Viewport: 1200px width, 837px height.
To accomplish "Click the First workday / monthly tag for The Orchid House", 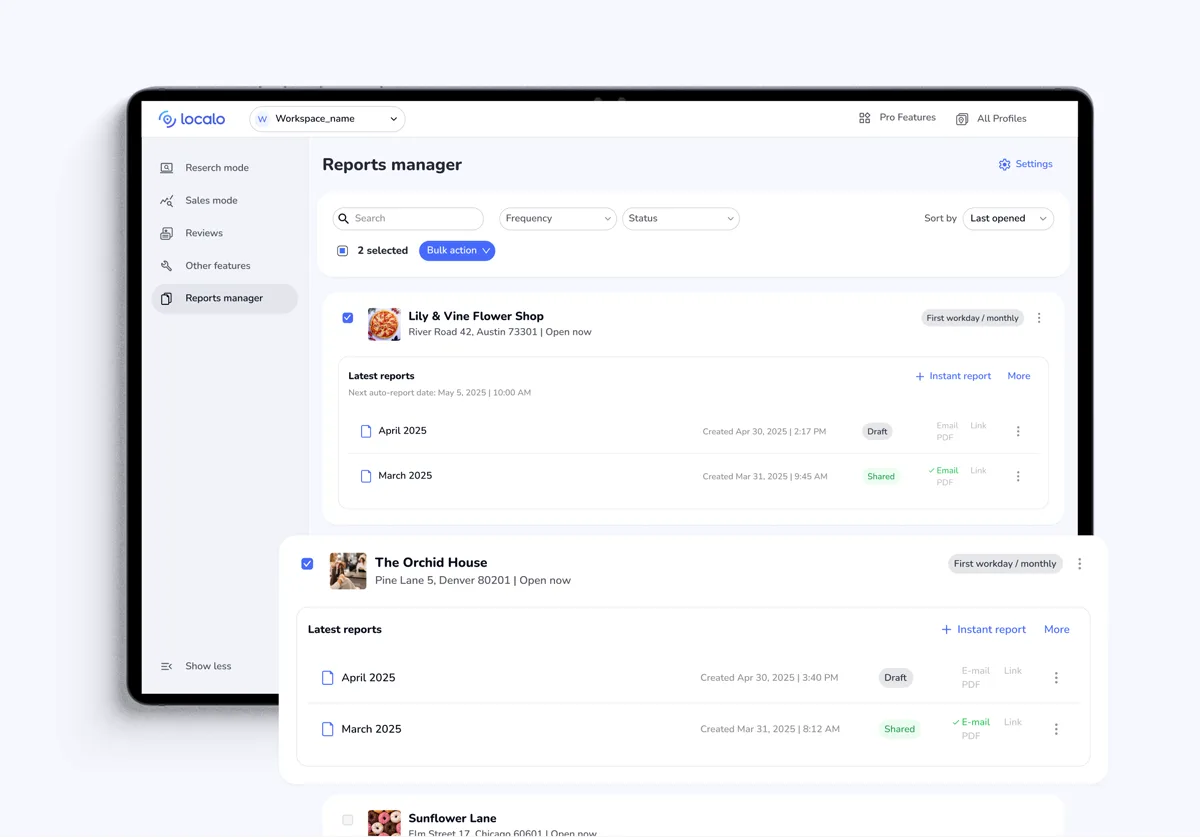I will tap(1005, 564).
